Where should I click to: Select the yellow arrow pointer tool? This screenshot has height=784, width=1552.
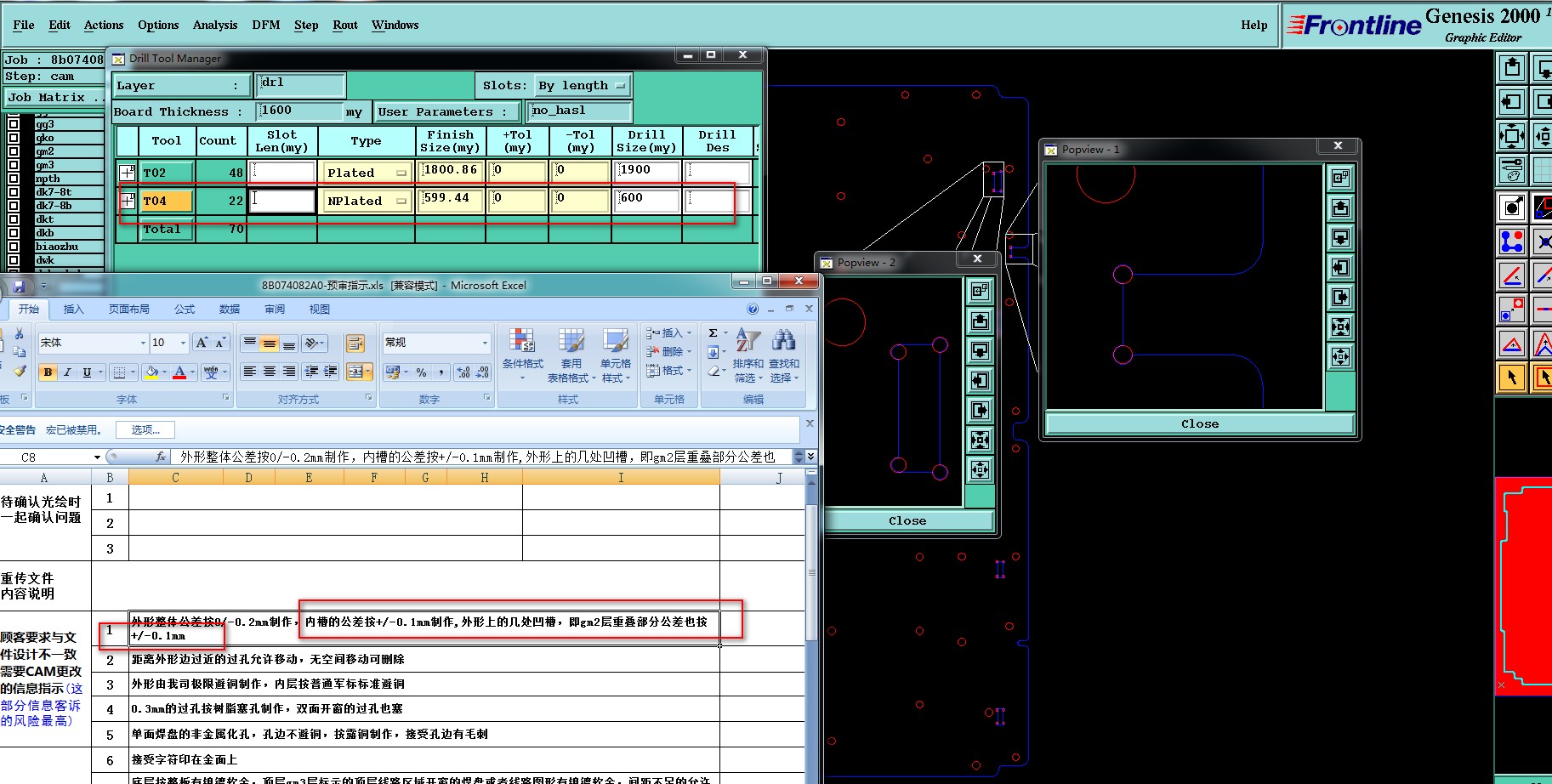pos(1511,377)
